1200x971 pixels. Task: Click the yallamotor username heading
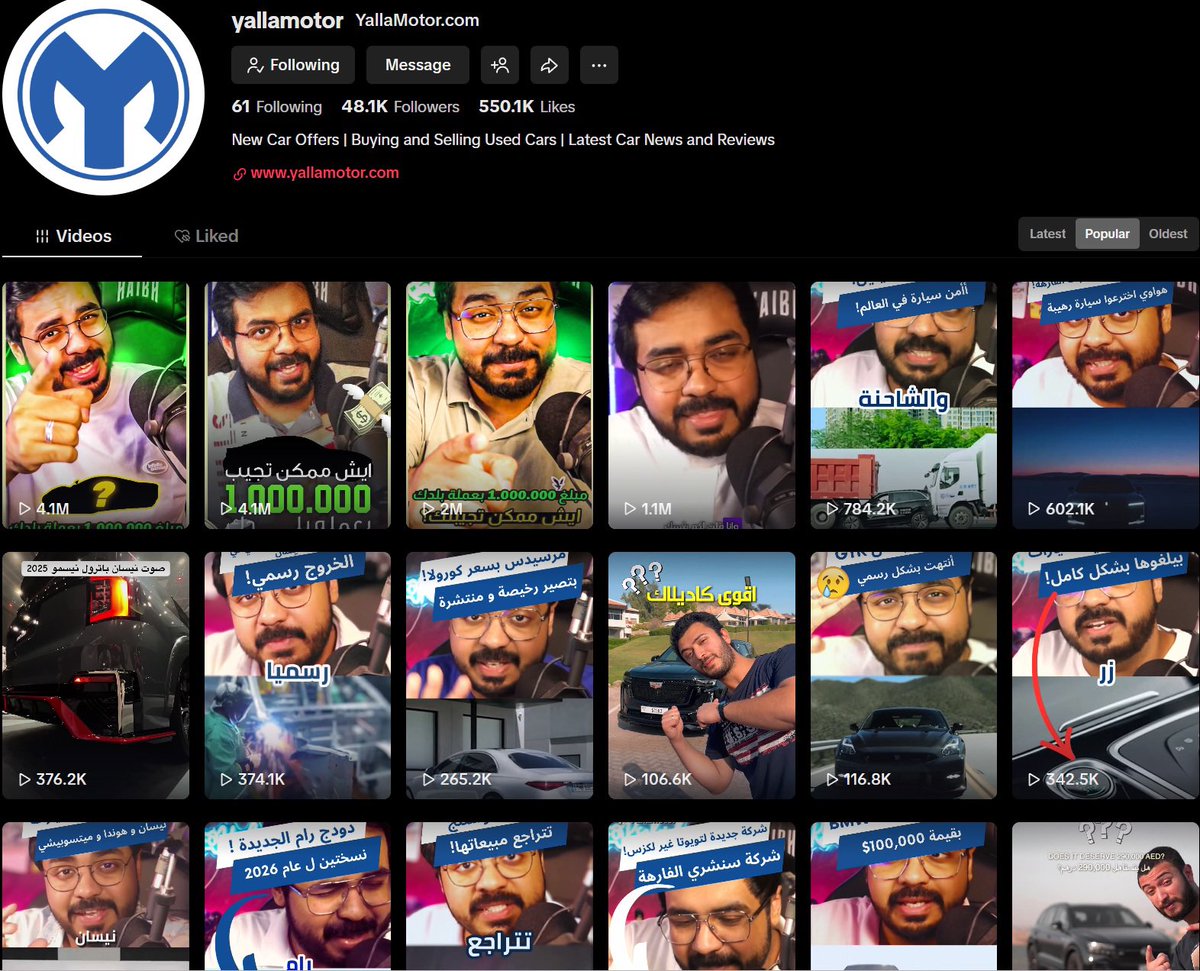tap(288, 20)
